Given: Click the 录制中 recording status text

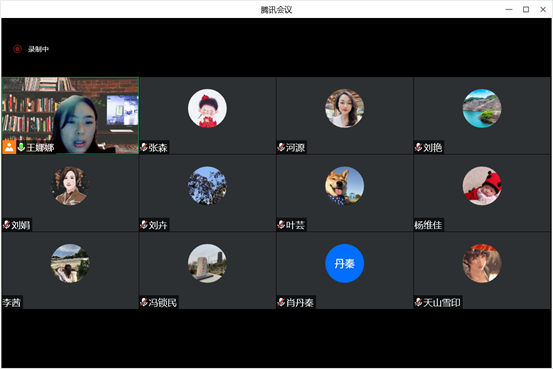Looking at the screenshot, I should tap(38, 49).
